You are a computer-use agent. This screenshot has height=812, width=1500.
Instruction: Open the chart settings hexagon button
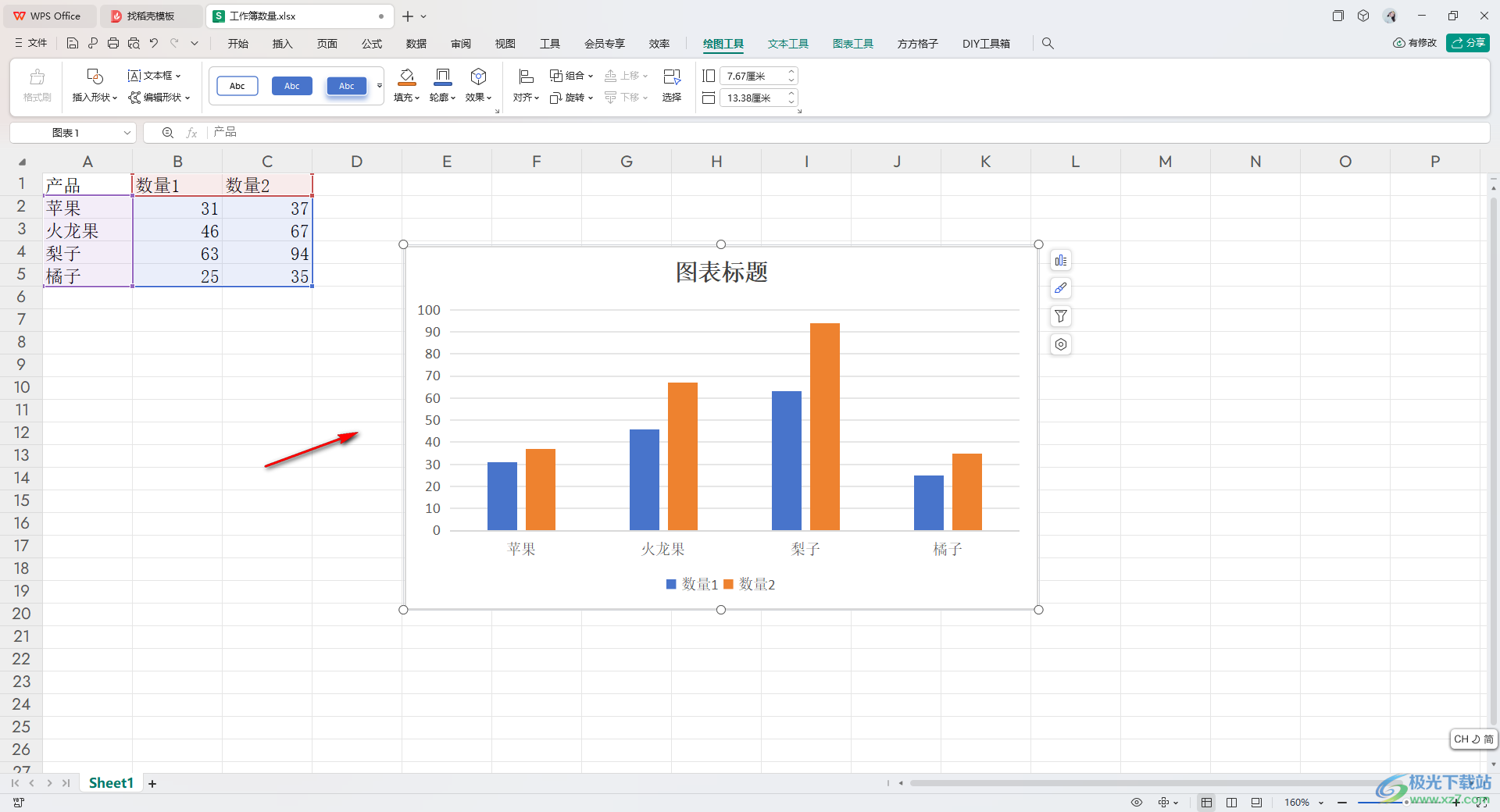point(1060,344)
